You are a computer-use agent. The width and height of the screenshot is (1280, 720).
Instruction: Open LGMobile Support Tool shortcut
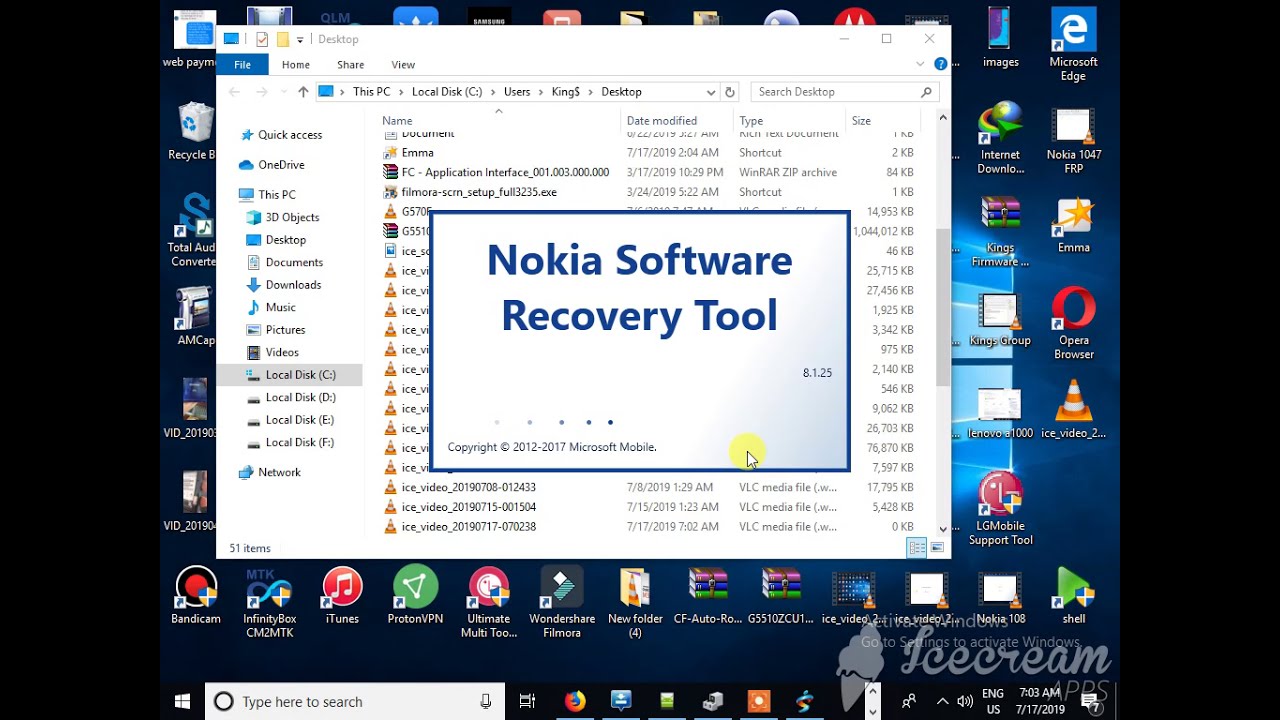coord(1000,510)
